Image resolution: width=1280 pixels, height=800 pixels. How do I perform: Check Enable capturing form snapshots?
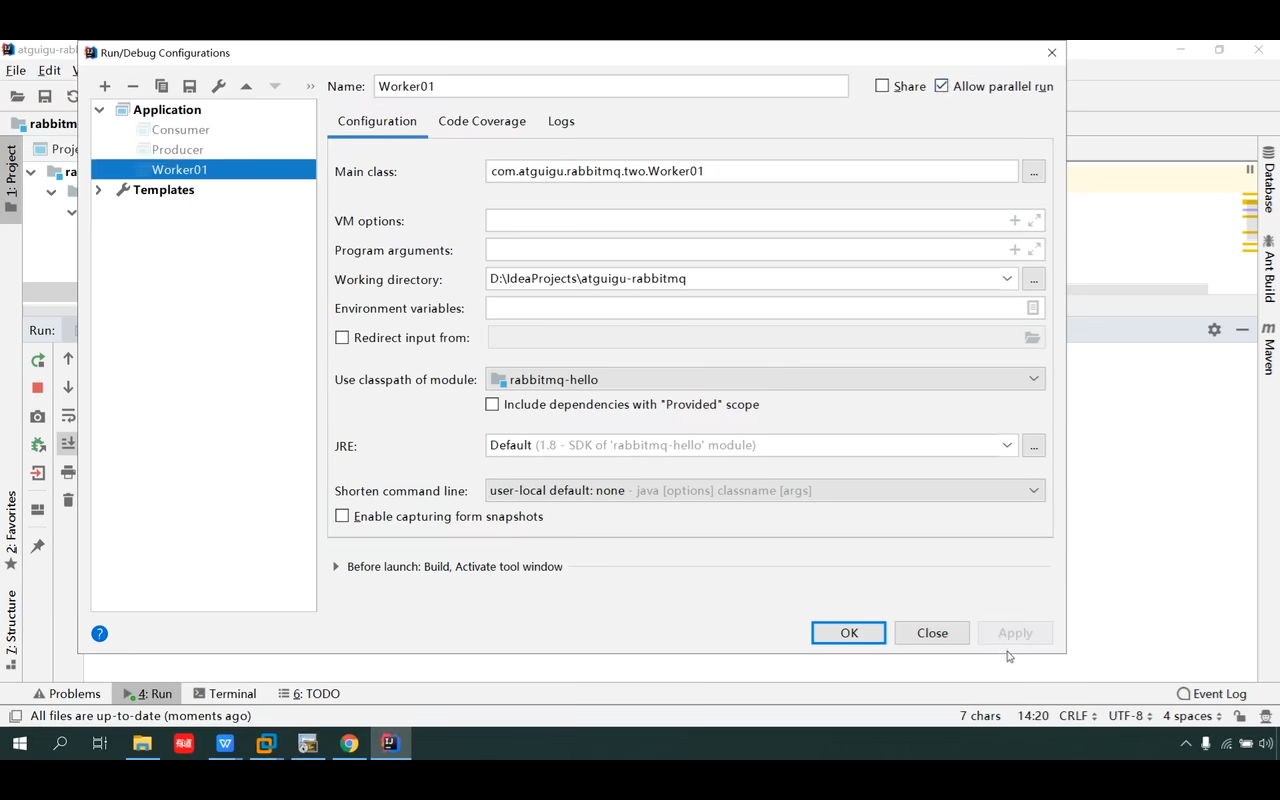click(x=342, y=516)
